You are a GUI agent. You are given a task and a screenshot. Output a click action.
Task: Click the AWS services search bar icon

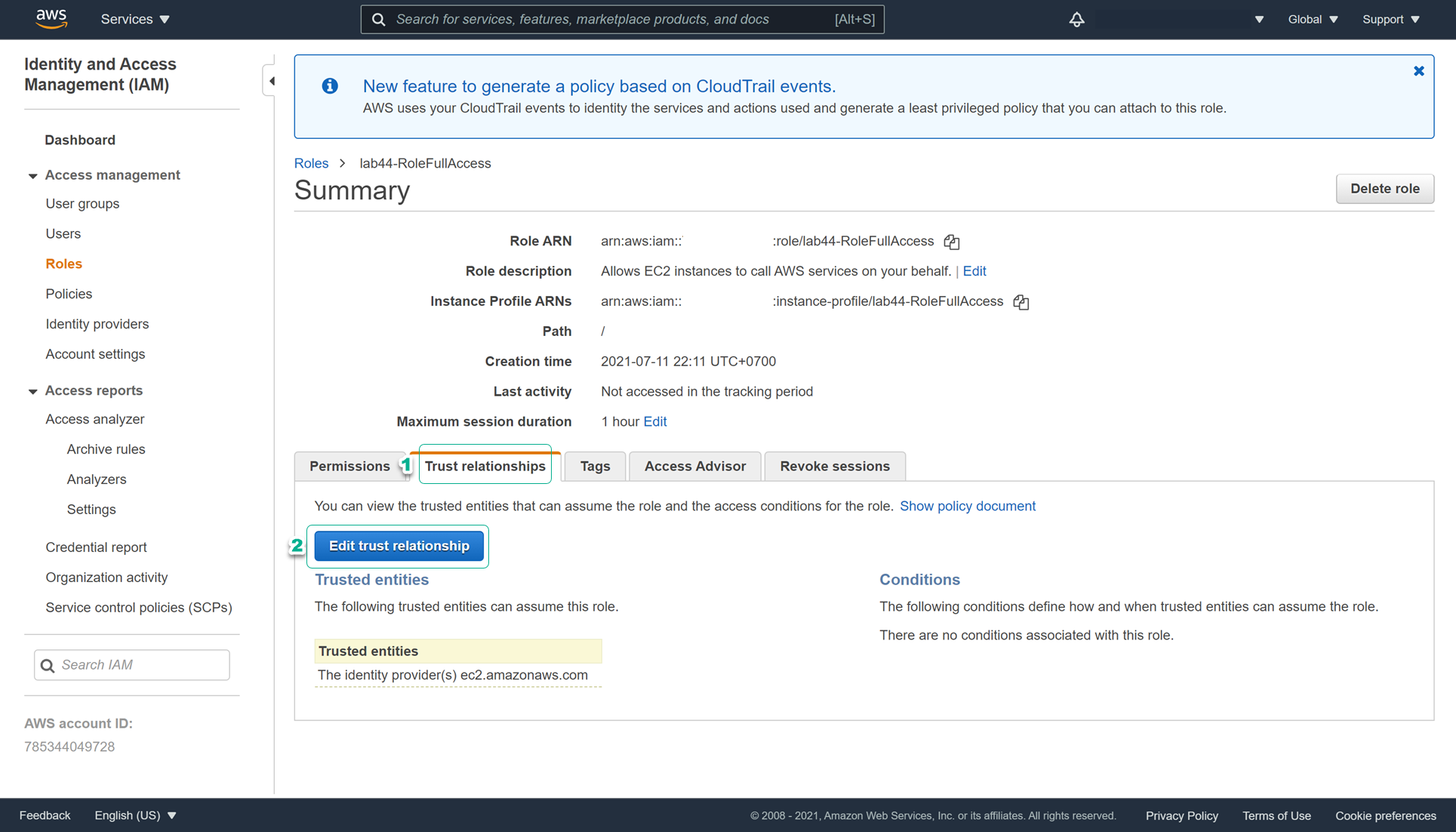pyautogui.click(x=379, y=19)
